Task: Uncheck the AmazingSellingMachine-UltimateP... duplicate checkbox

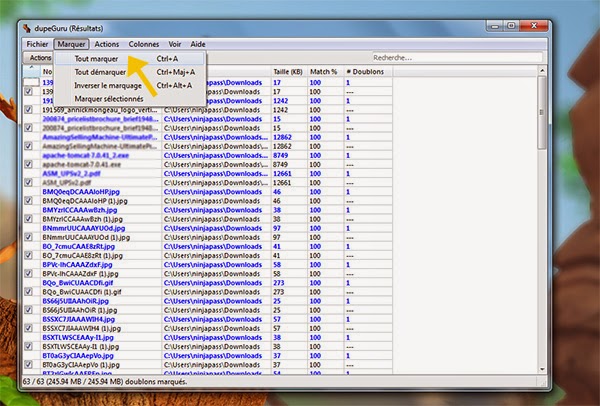Action: click(x=28, y=145)
